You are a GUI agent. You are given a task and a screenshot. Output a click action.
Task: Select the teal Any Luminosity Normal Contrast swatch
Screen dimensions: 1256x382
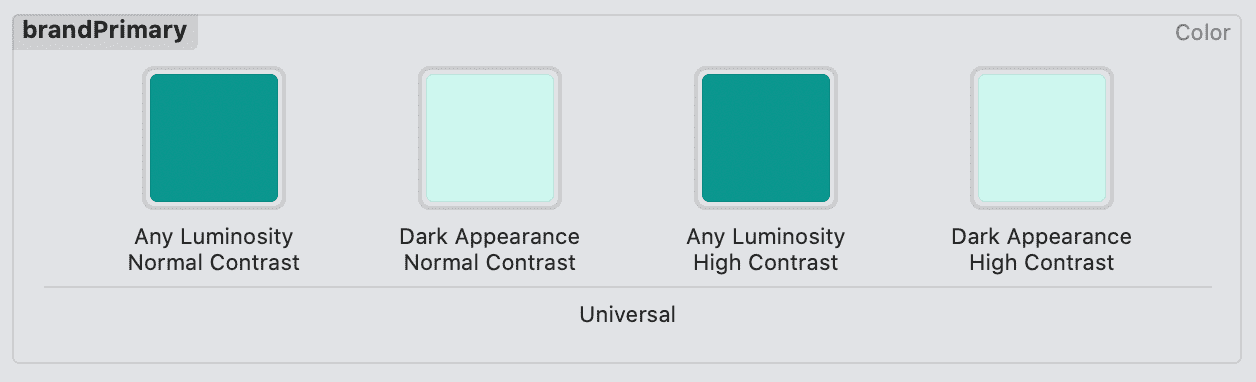[x=214, y=138]
